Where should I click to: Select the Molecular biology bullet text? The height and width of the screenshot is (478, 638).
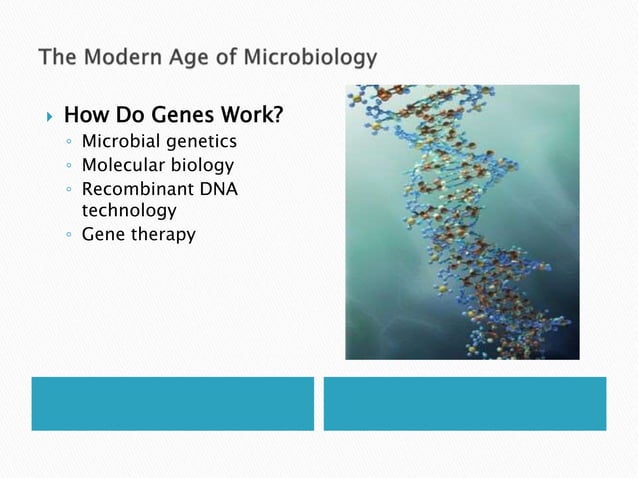[x=158, y=166]
